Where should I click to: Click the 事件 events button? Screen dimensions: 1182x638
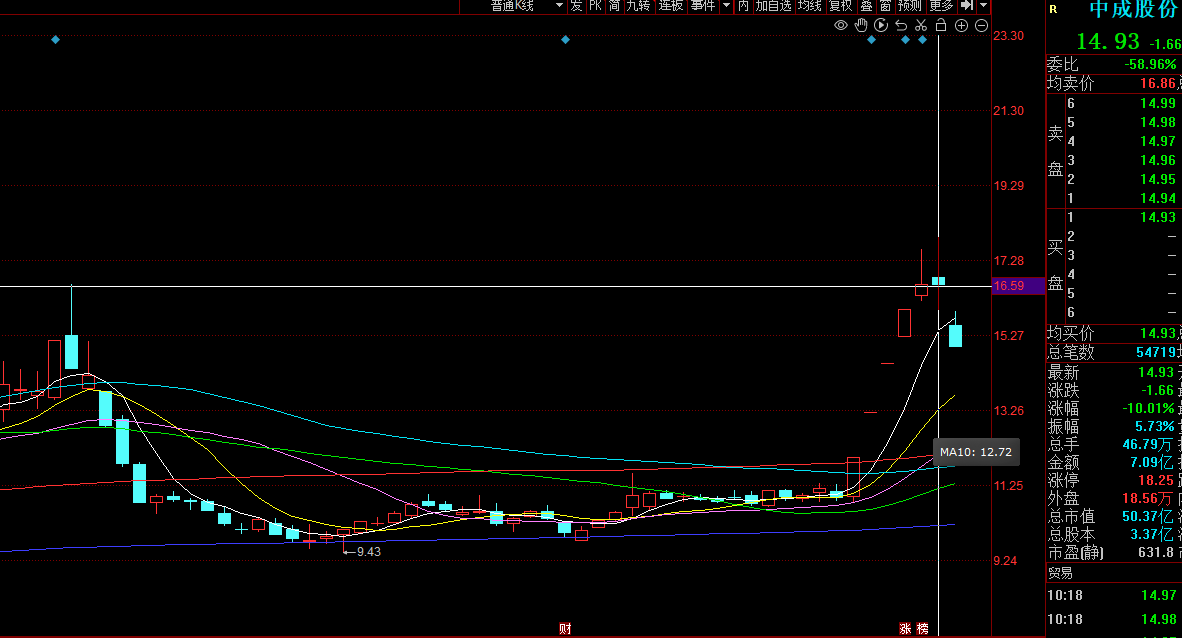pos(703,6)
